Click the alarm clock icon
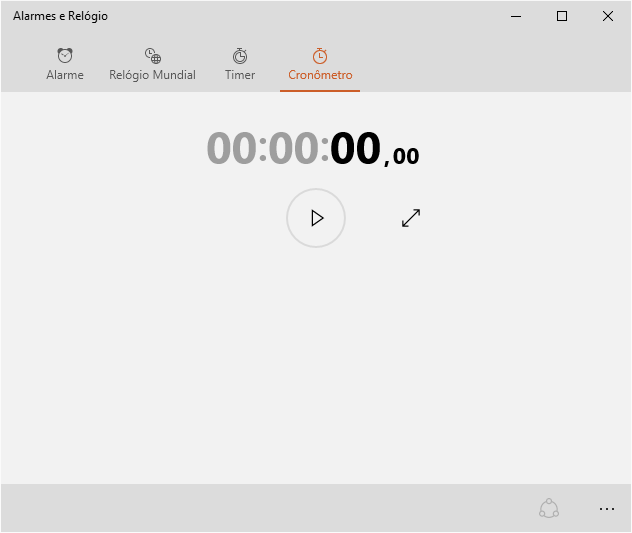The width and height of the screenshot is (632, 533). pos(65,56)
